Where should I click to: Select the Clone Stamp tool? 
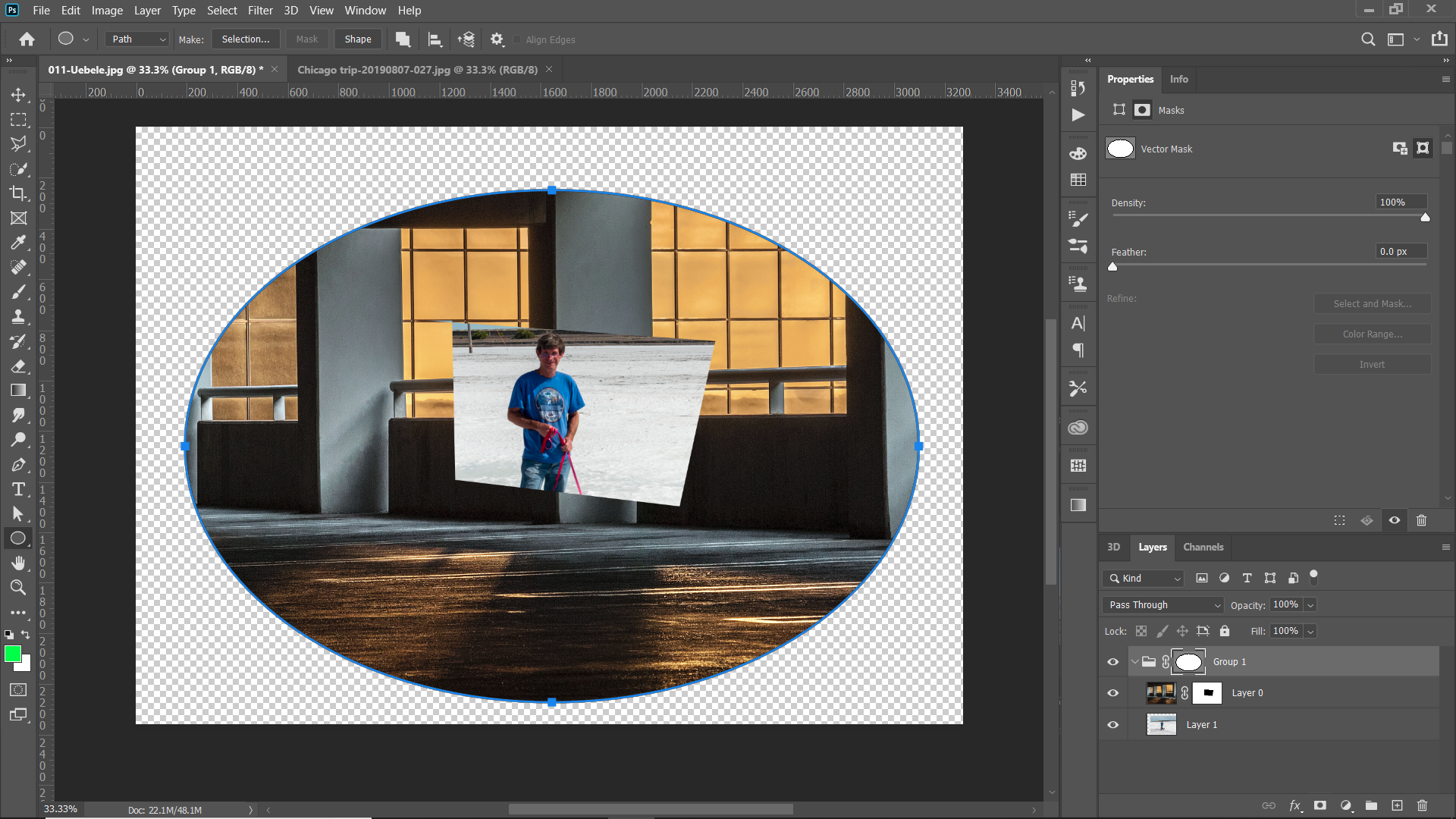[18, 316]
